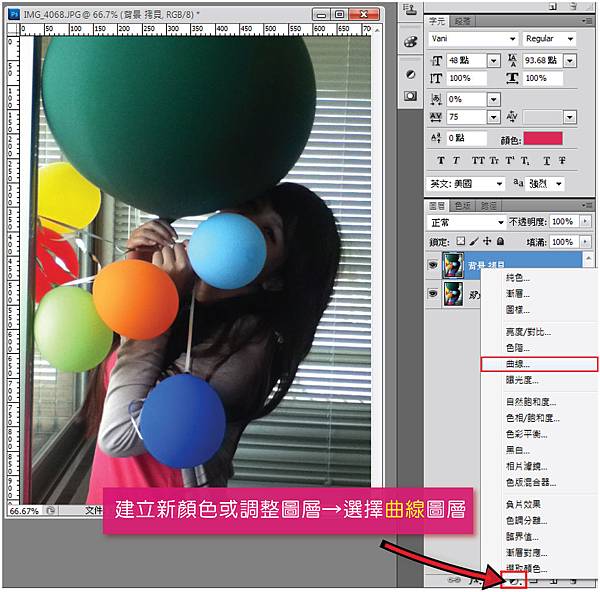Click the red 顏色 text color swatch
The image size is (600, 592).
(543, 139)
